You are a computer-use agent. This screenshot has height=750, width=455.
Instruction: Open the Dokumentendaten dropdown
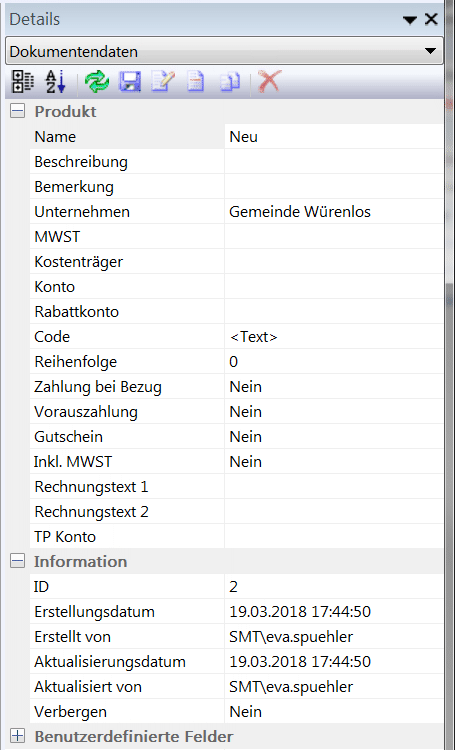coord(430,51)
